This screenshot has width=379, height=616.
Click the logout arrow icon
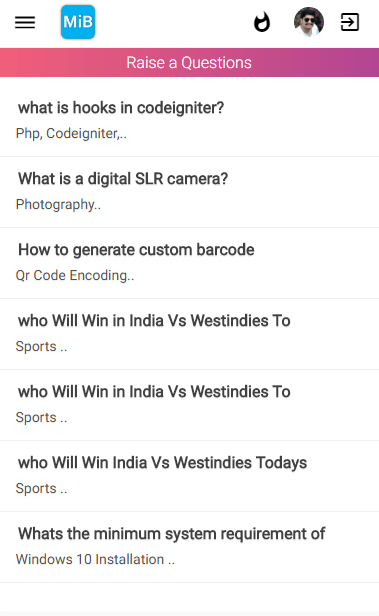tap(350, 22)
